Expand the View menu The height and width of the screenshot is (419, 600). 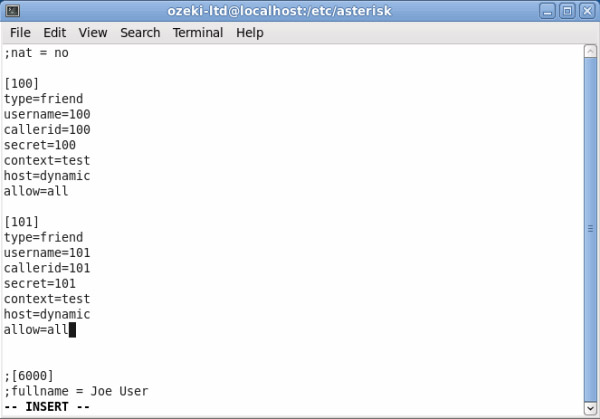click(92, 32)
